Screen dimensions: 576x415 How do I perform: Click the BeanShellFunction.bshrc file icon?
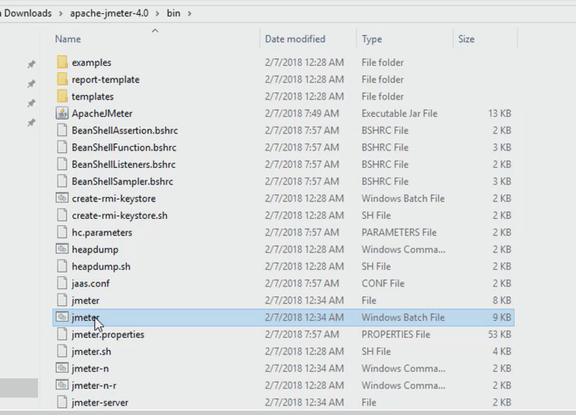(x=62, y=147)
